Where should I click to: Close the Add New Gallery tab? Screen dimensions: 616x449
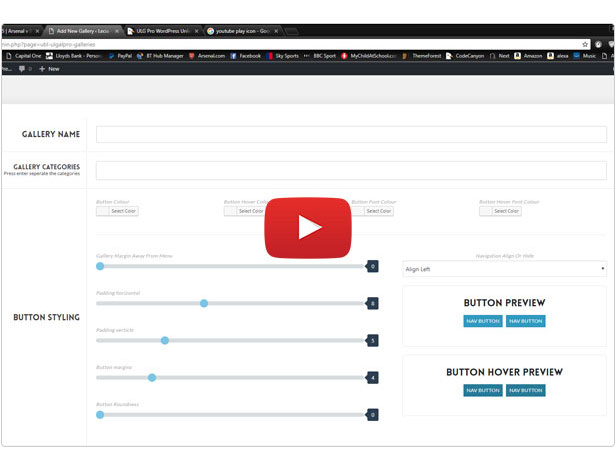coord(117,31)
